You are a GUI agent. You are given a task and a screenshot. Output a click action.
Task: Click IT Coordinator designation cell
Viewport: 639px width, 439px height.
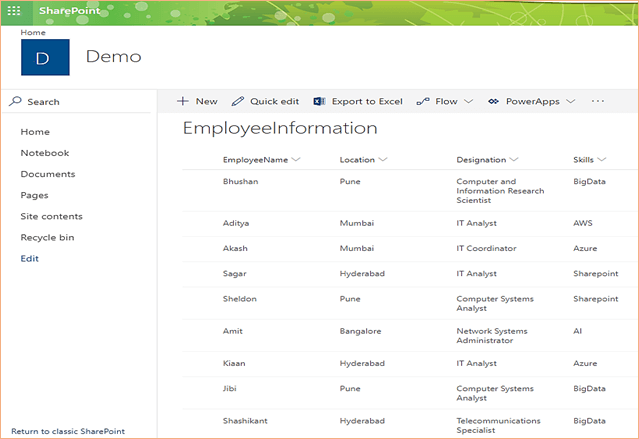[486, 248]
